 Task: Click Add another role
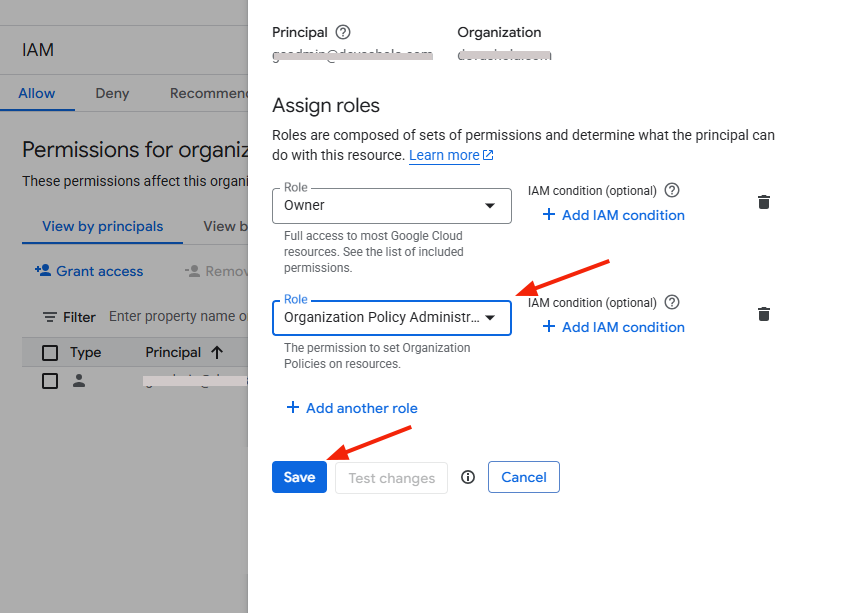[x=352, y=408]
